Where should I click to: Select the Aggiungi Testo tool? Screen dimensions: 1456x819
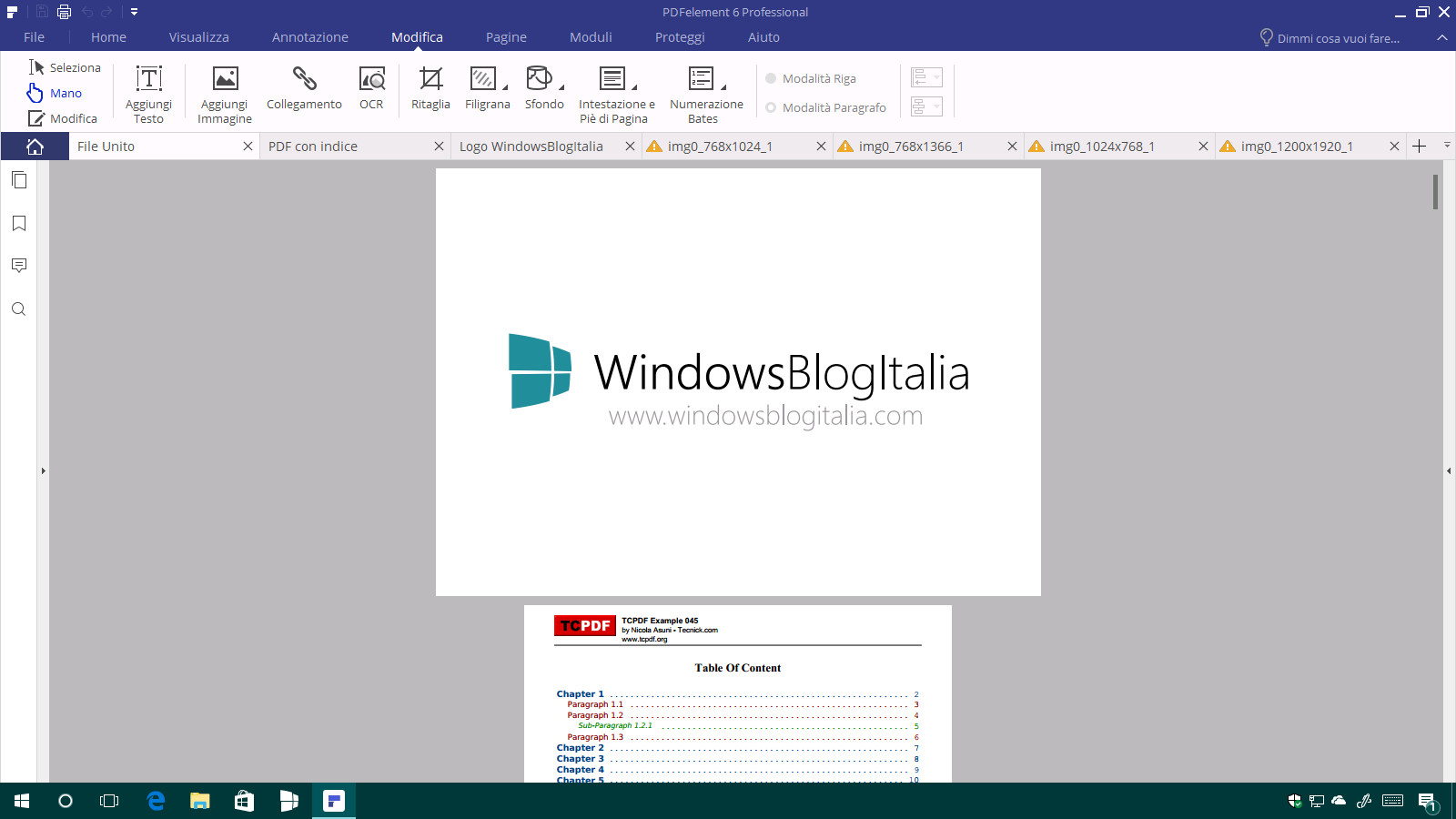(x=148, y=94)
